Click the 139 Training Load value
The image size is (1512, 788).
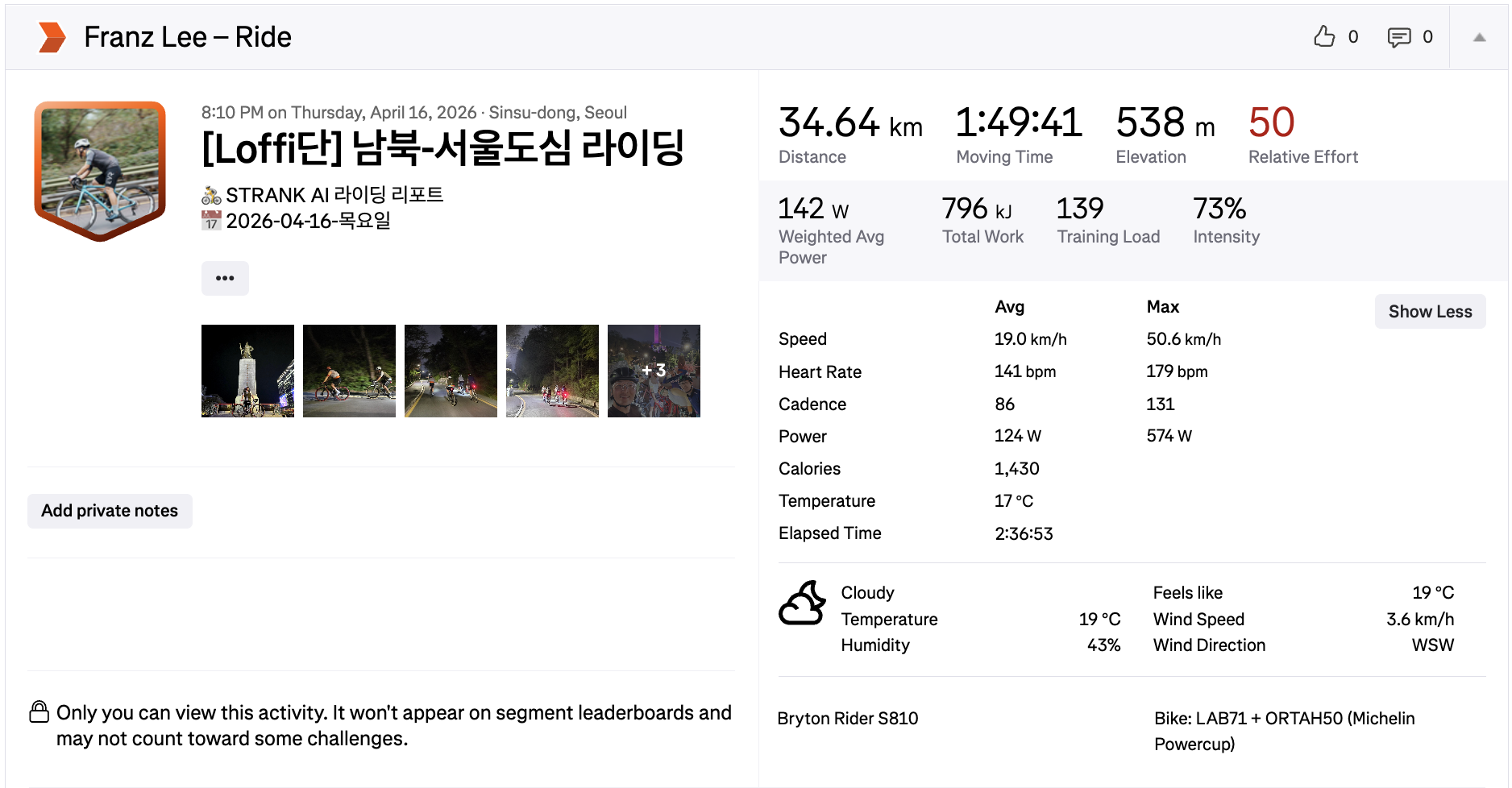1080,209
